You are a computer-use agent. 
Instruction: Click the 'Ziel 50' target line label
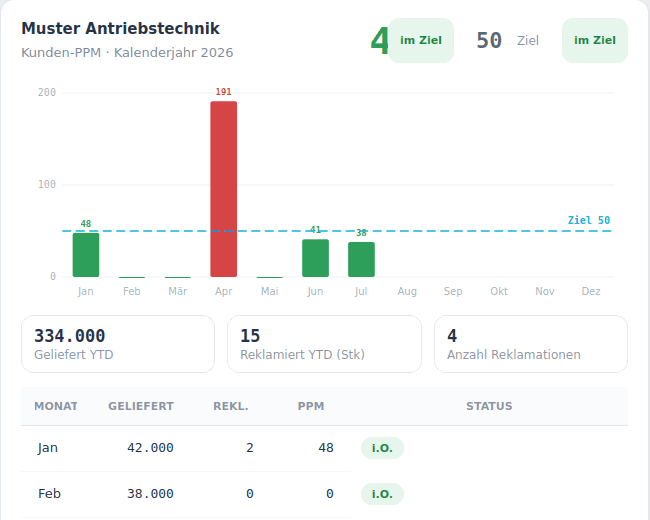589,220
